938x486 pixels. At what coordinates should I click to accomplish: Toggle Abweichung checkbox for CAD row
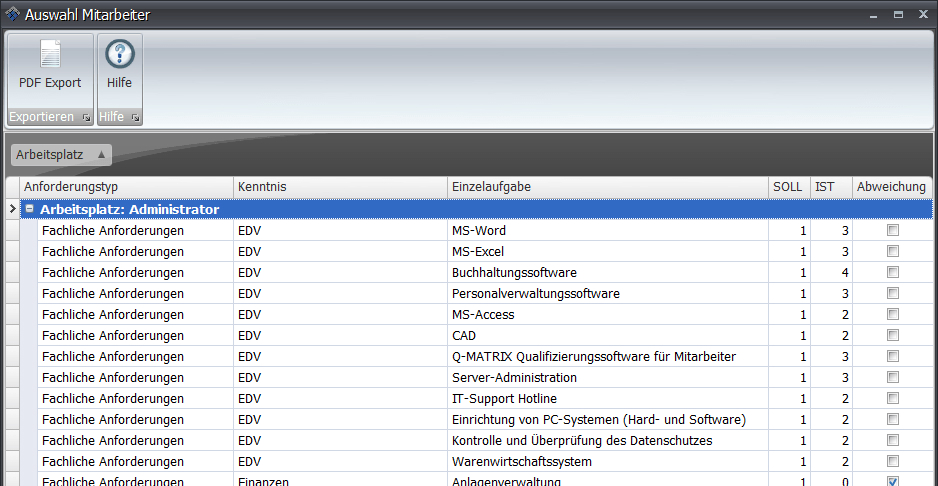[892, 336]
